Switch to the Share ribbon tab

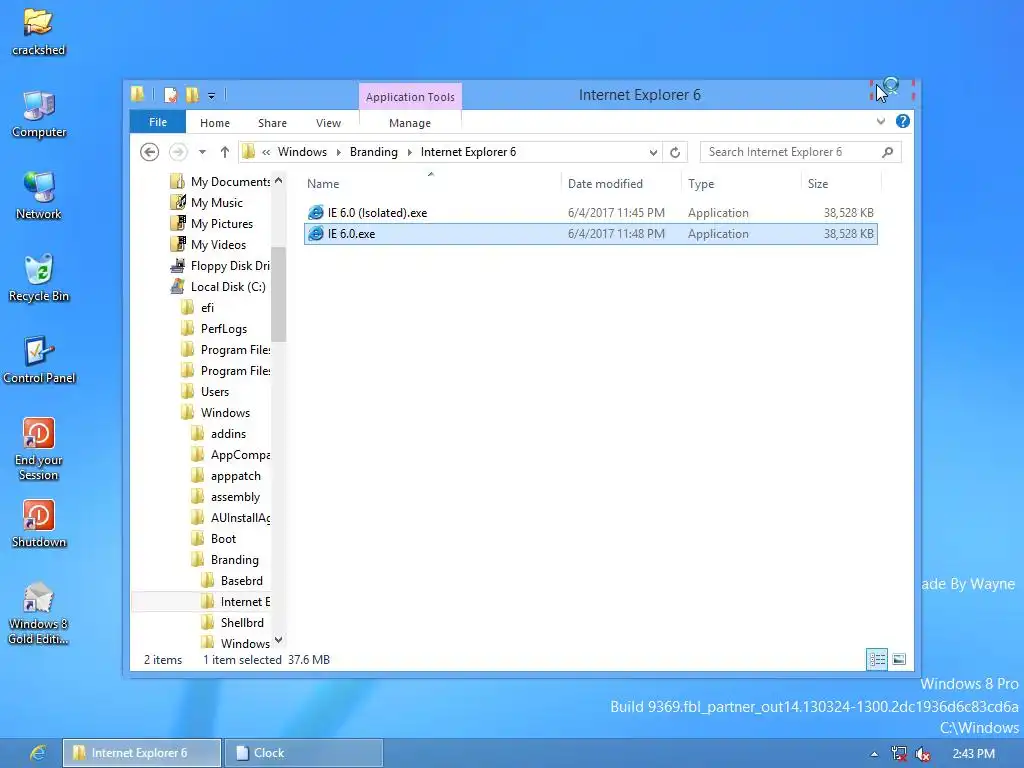[272, 123]
